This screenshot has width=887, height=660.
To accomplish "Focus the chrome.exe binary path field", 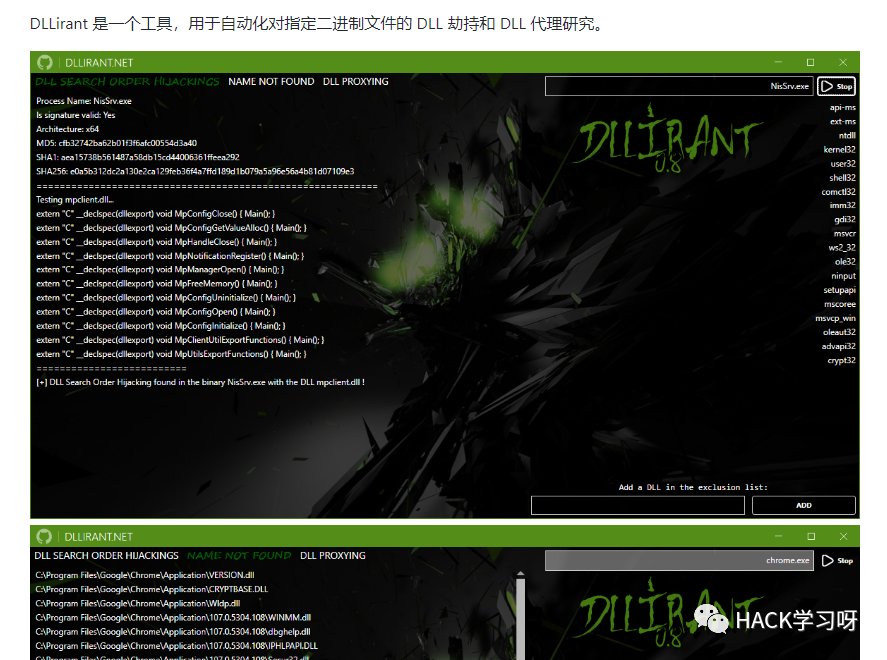I will (679, 560).
